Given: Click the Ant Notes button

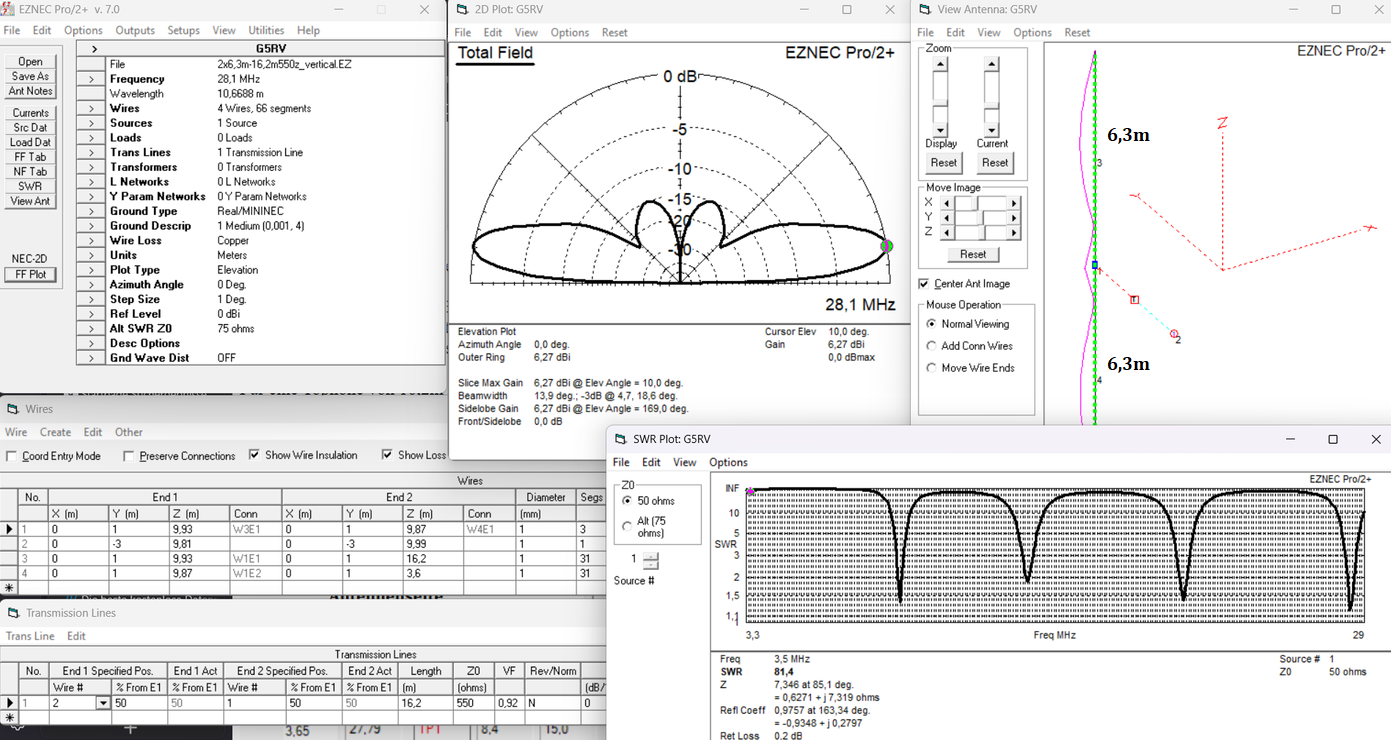Looking at the screenshot, I should click(x=30, y=91).
